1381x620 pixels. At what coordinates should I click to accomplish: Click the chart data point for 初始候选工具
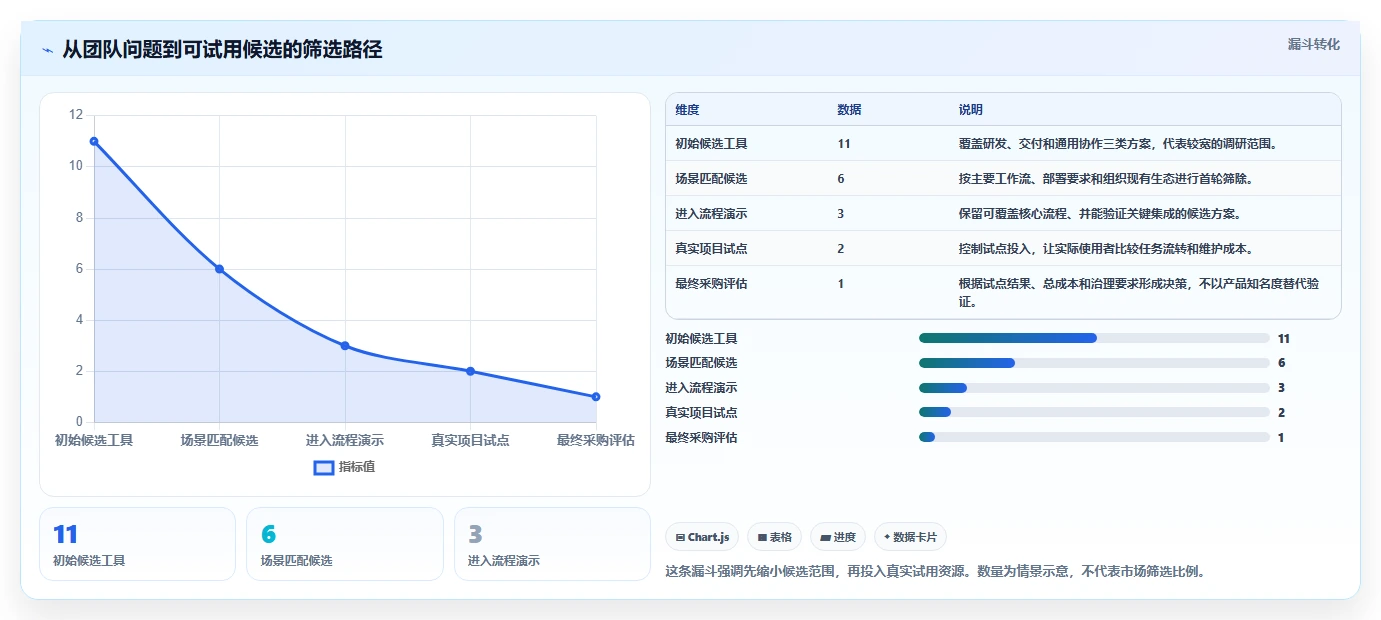[x=94, y=141]
